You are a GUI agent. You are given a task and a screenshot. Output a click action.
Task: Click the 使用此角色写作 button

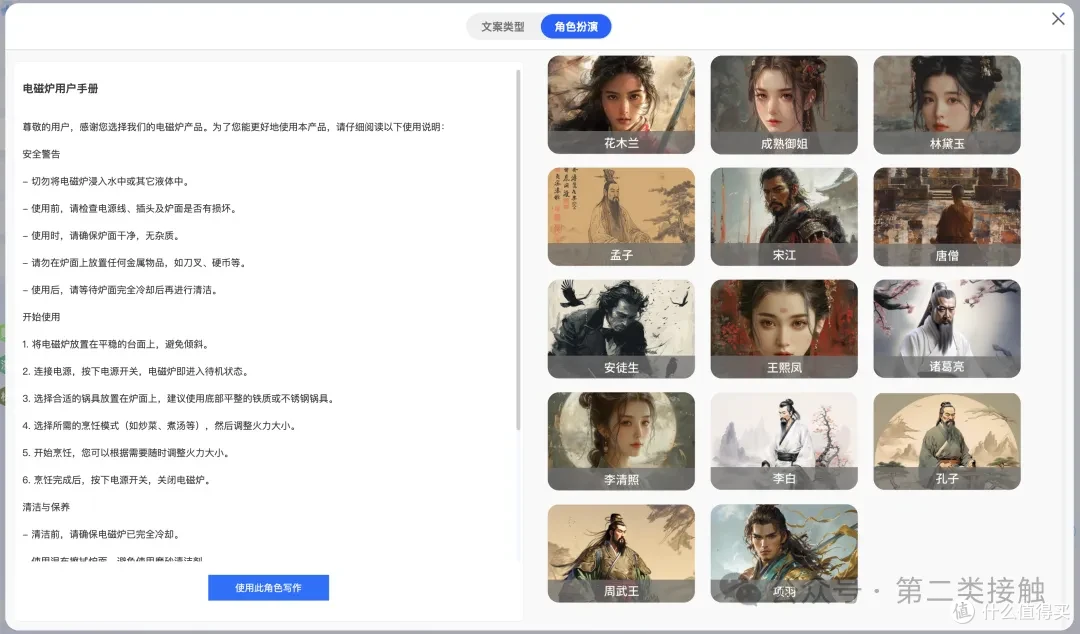pyautogui.click(x=269, y=588)
